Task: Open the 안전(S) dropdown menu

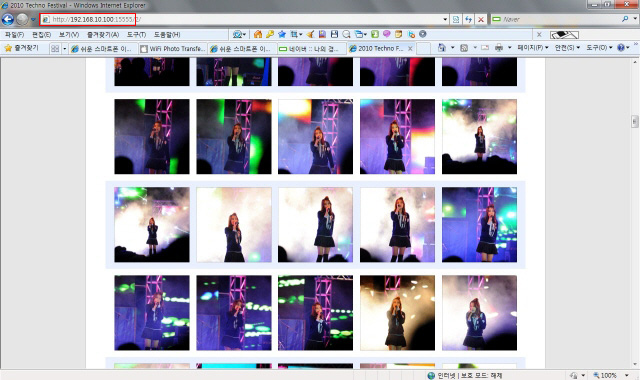Action: [567, 48]
